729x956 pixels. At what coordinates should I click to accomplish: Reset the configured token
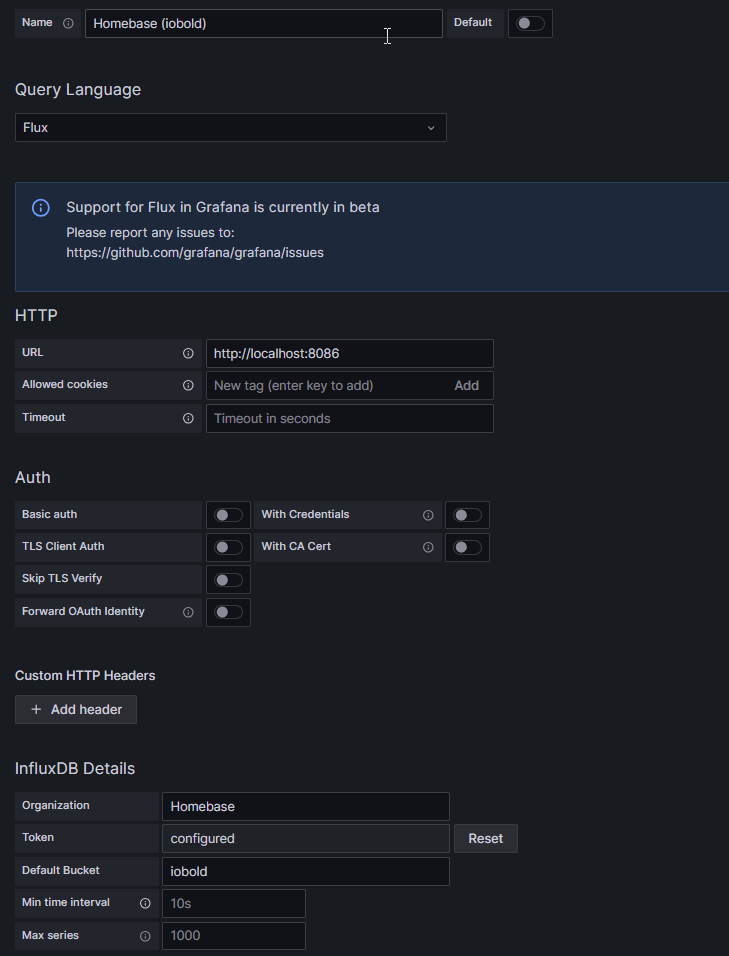coord(485,838)
